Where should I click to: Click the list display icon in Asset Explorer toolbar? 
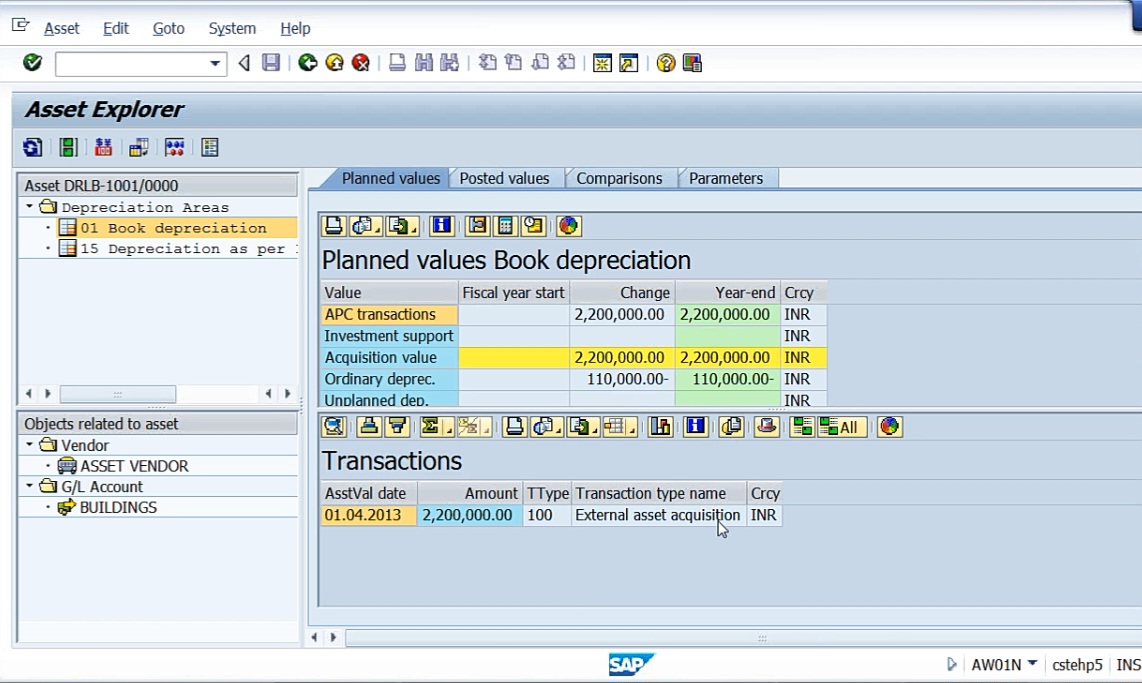210,147
